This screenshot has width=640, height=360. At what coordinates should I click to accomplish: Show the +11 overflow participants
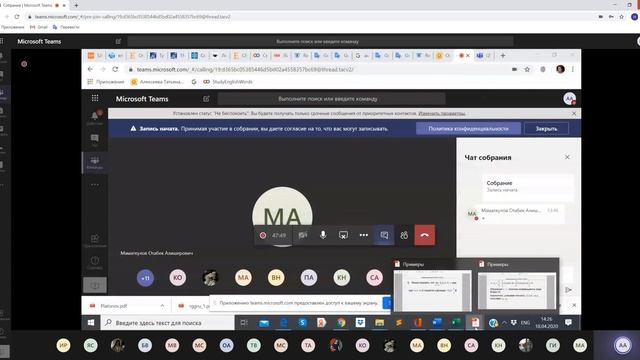point(145,278)
